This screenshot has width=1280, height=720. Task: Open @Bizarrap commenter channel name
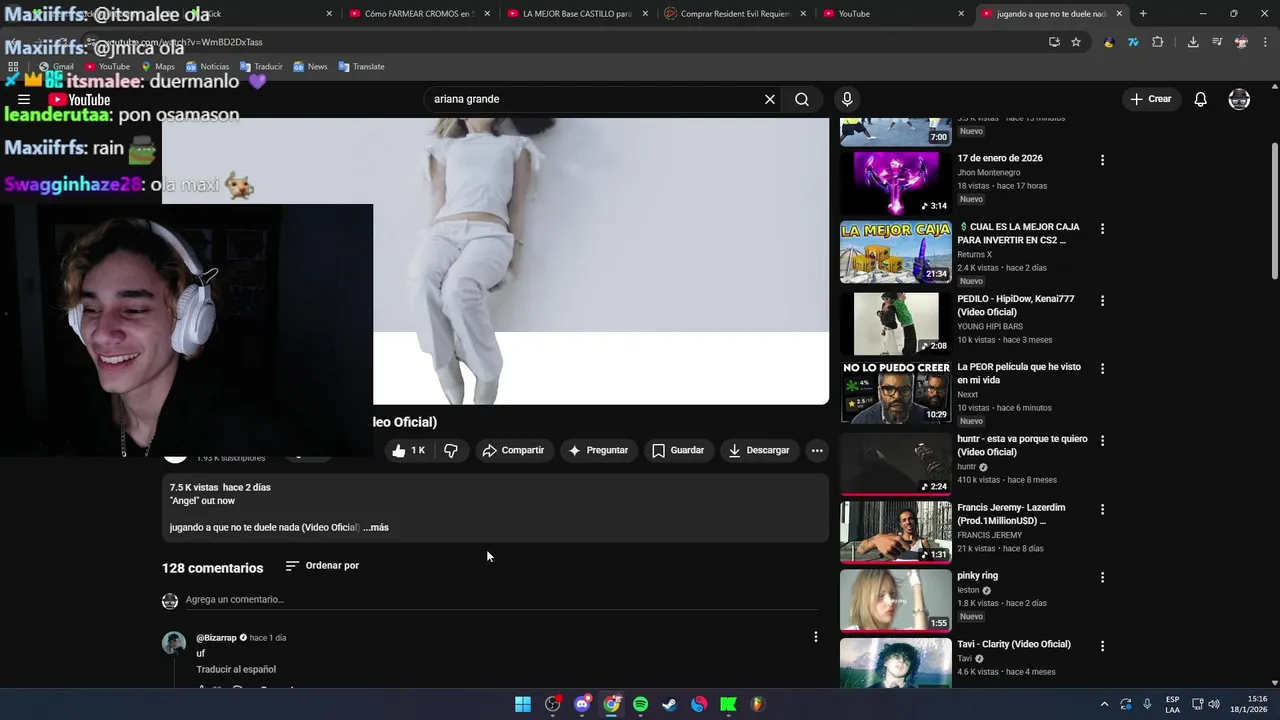(x=216, y=637)
